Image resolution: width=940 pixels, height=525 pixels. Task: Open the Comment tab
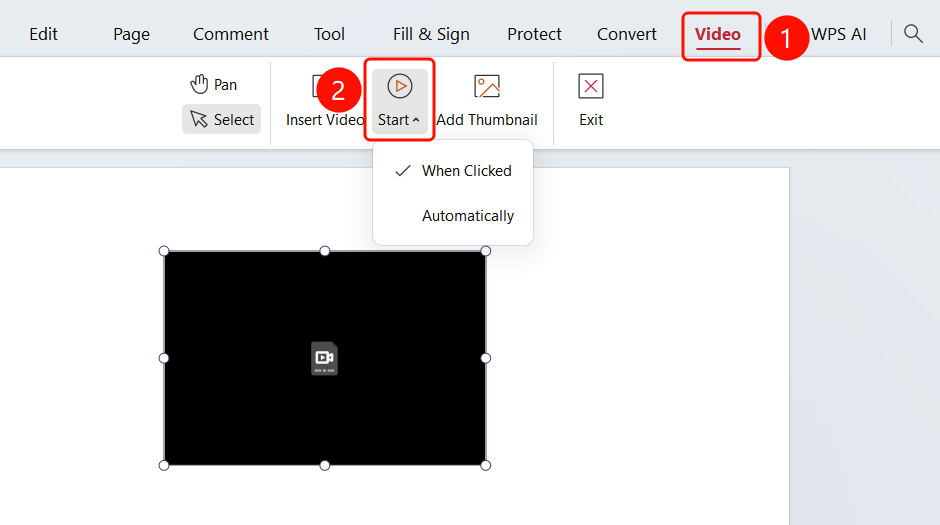230,34
